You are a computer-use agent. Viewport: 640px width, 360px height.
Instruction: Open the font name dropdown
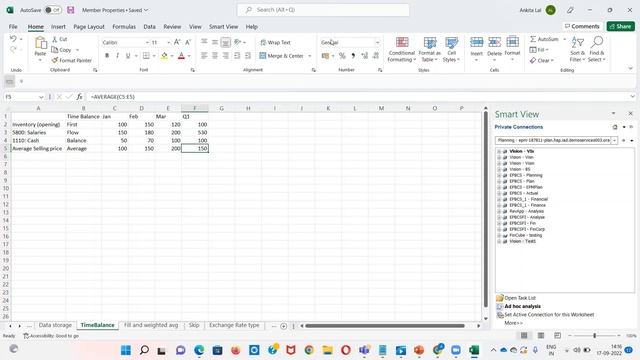pos(147,42)
